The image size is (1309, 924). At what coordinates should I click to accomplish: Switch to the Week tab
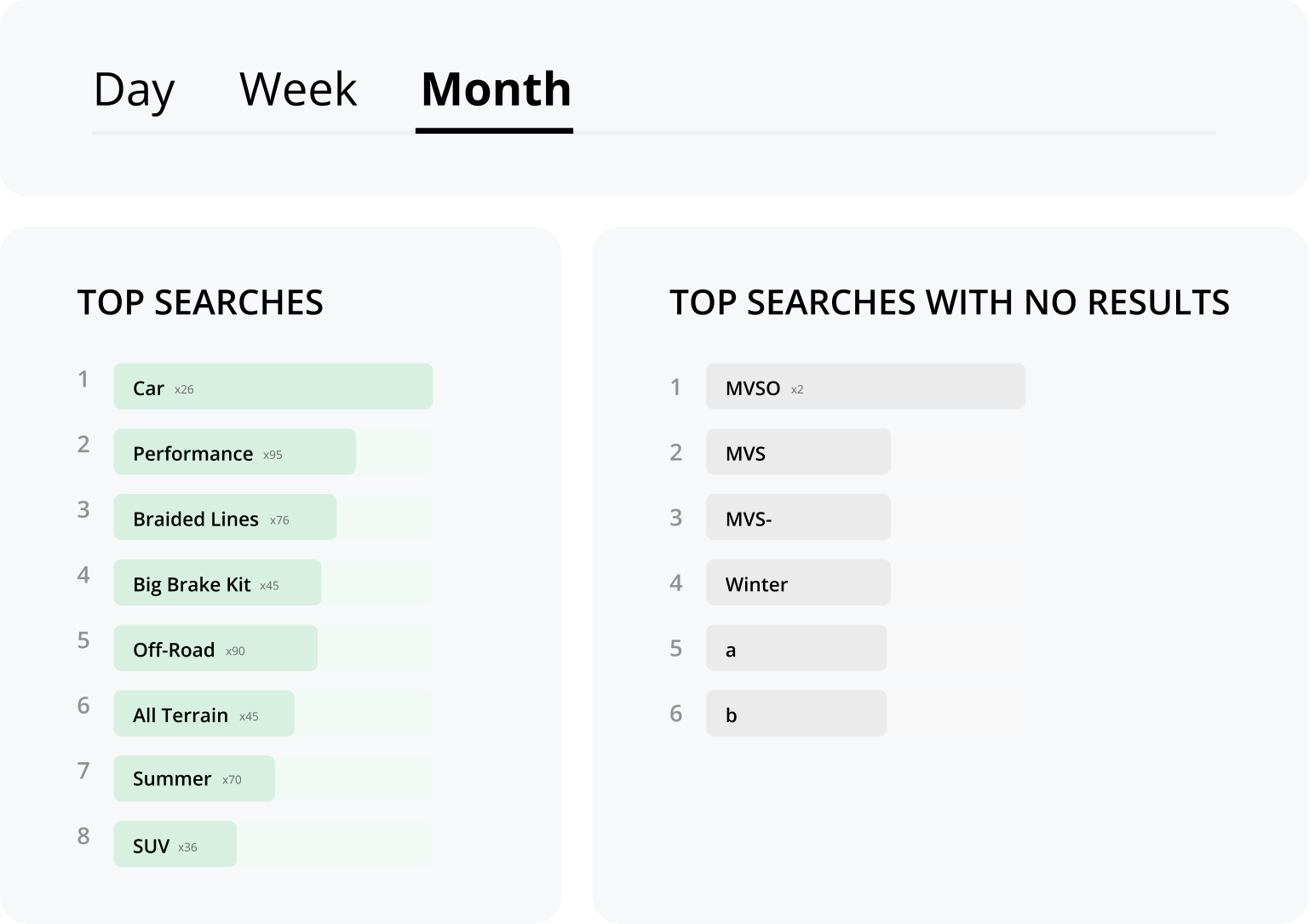298,89
